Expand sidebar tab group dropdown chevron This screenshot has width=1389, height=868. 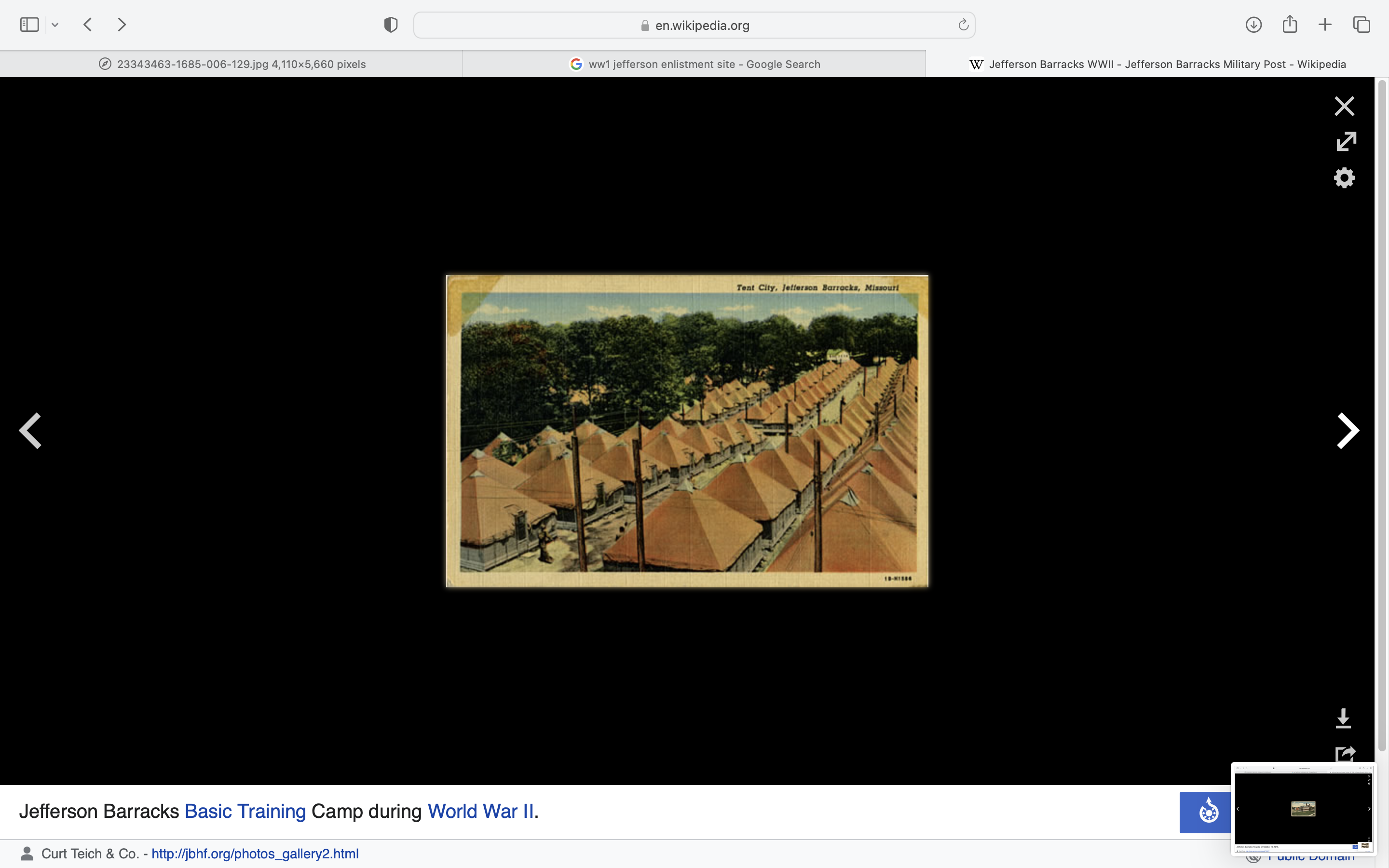(55, 25)
